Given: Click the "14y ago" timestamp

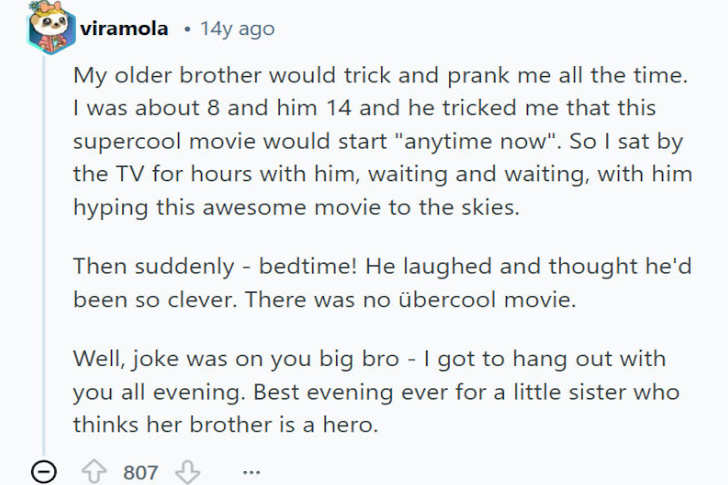Looking at the screenshot, I should (237, 29).
